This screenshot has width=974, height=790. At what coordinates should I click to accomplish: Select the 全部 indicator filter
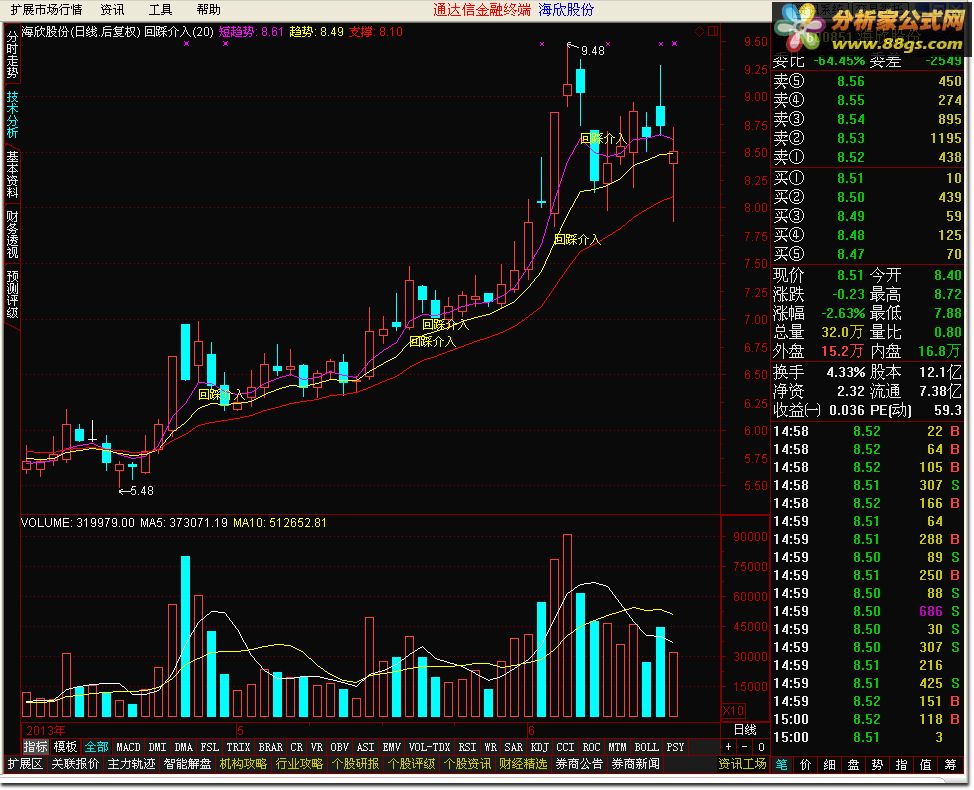[x=96, y=747]
